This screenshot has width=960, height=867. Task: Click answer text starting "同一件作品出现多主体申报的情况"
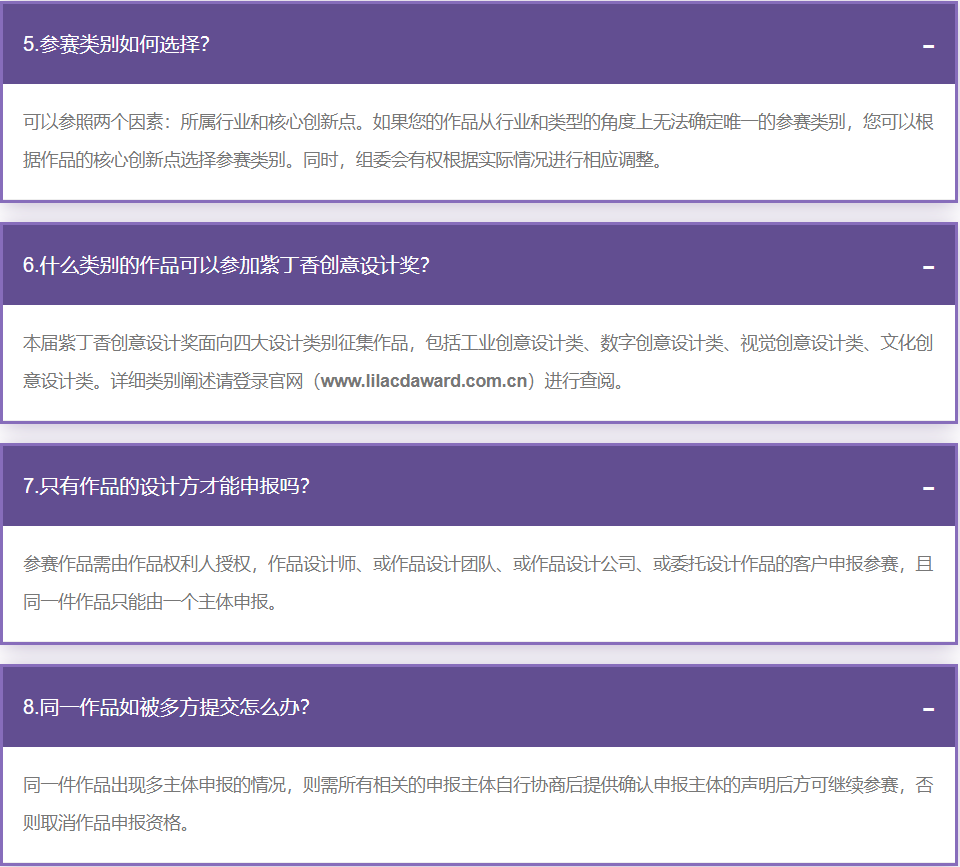tap(478, 804)
